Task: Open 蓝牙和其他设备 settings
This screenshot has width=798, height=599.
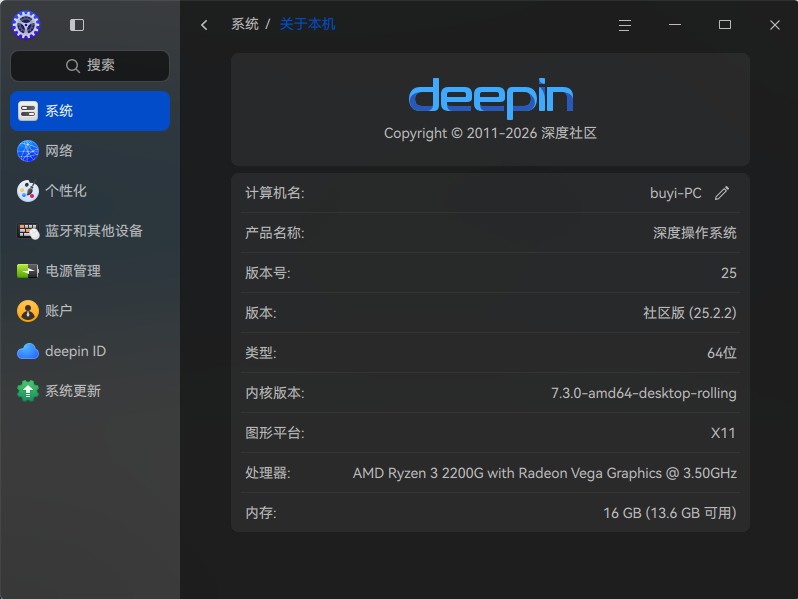Action: pyautogui.click(x=90, y=231)
